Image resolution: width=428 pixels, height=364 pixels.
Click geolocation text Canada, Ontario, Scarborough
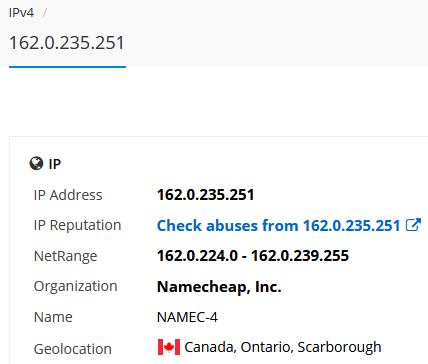point(283,347)
